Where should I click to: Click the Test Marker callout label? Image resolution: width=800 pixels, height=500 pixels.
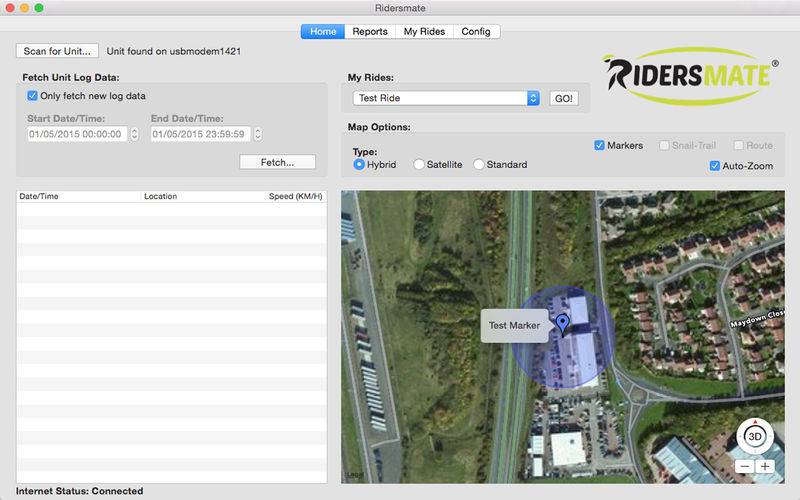tap(514, 326)
